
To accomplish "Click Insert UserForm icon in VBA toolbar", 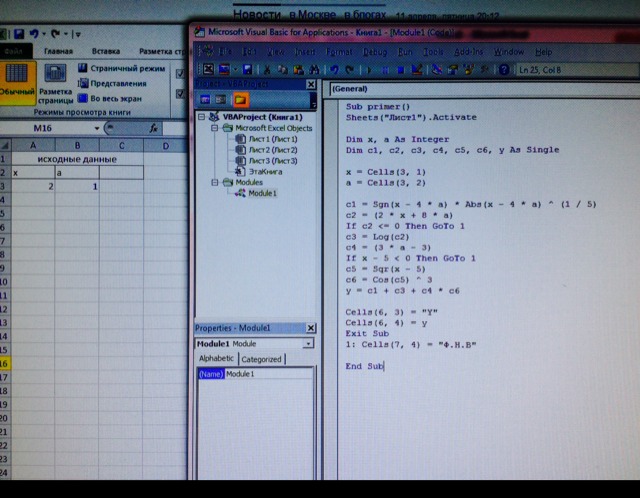I will [x=224, y=70].
